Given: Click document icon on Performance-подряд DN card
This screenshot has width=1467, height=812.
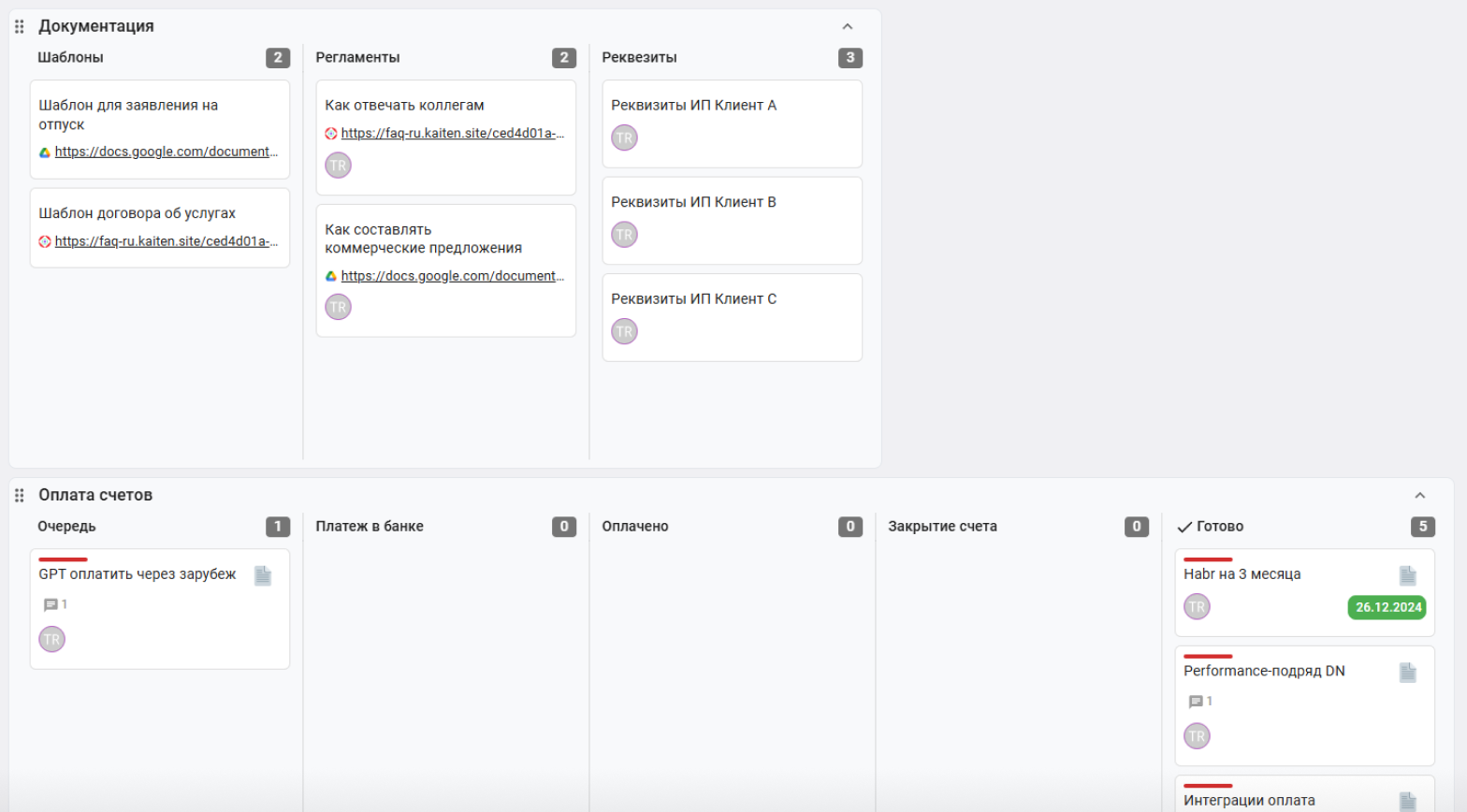Looking at the screenshot, I should tap(1408, 673).
